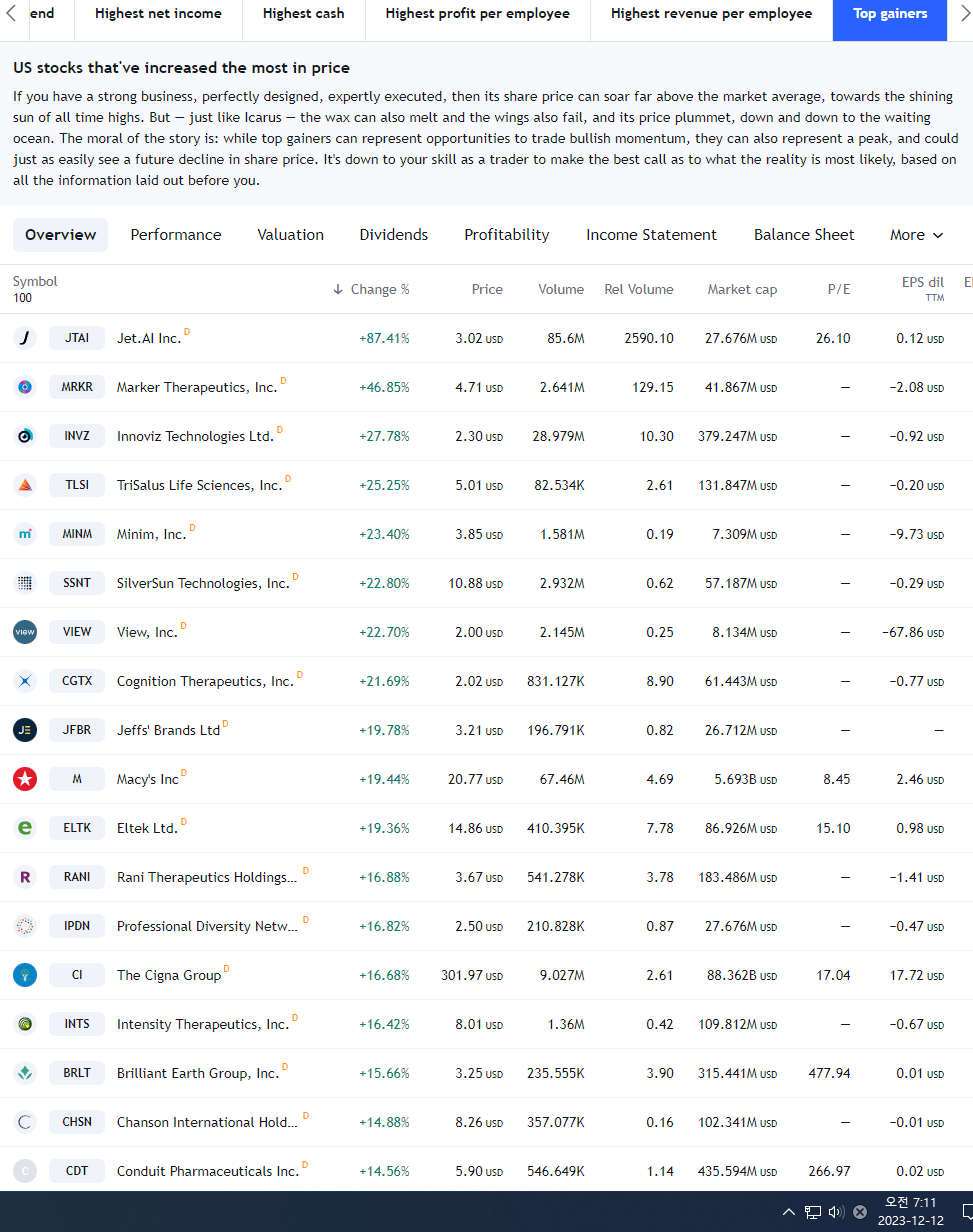Sort by the Change % column header
This screenshot has height=1232, width=973.
point(371,289)
